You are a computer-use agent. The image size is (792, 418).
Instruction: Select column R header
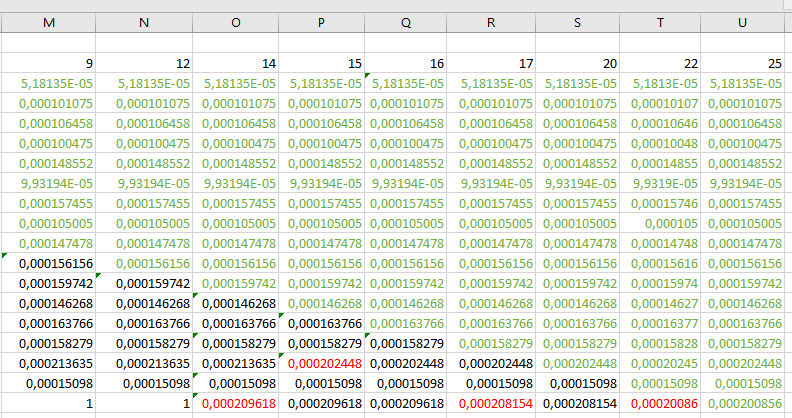(x=491, y=23)
